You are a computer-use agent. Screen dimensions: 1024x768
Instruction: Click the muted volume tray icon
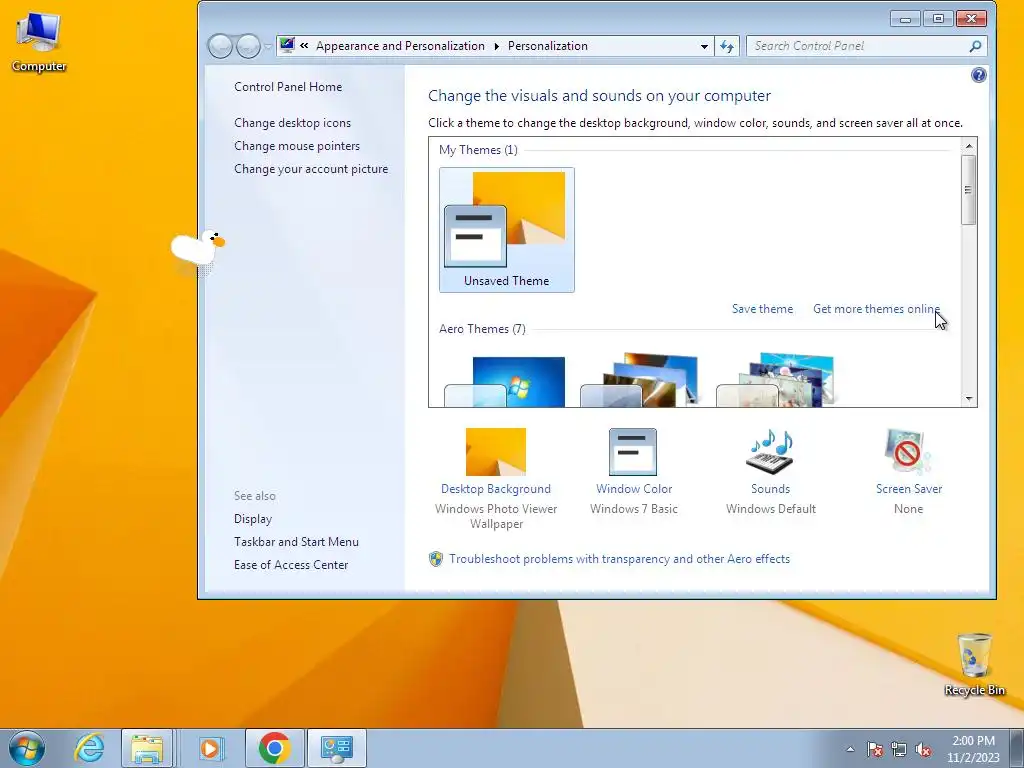pos(923,749)
